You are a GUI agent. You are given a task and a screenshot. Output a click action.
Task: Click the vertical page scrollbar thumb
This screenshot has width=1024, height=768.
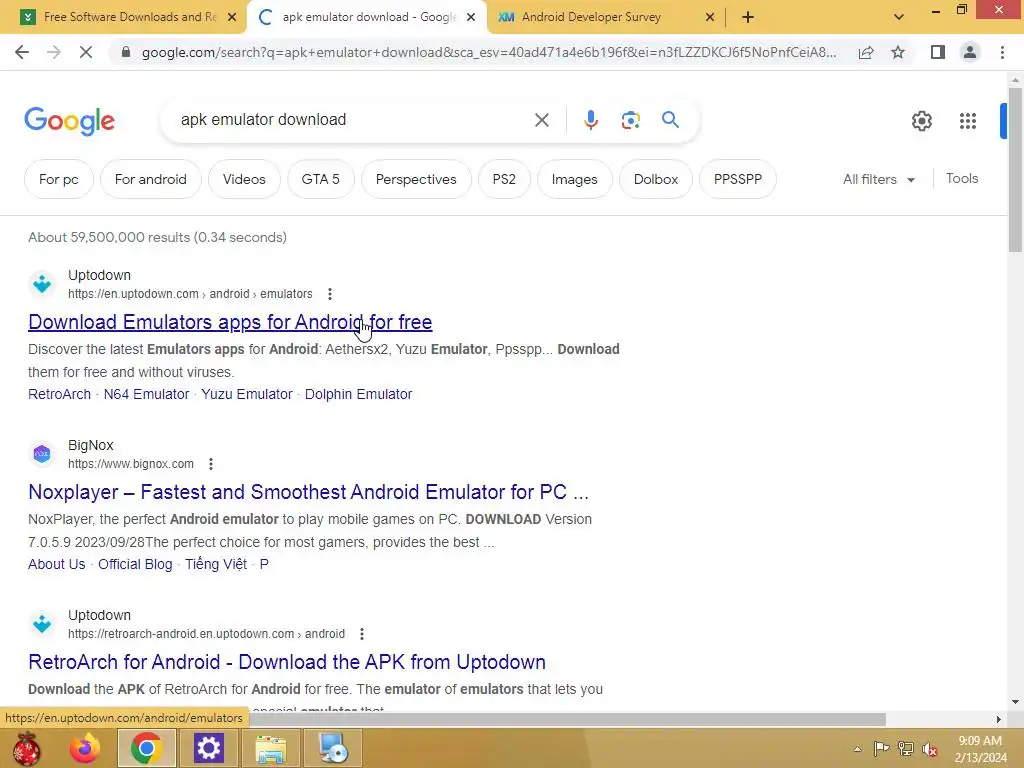coord(1015,170)
